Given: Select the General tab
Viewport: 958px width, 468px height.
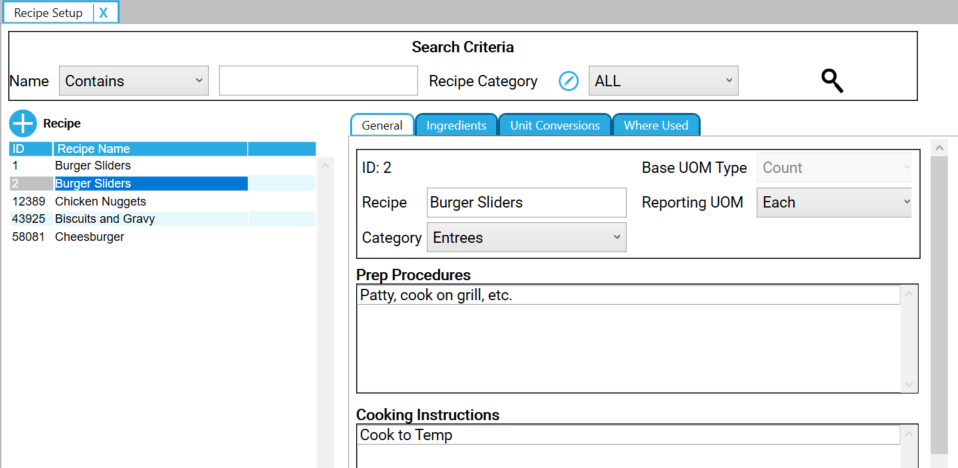Looking at the screenshot, I should (x=381, y=125).
